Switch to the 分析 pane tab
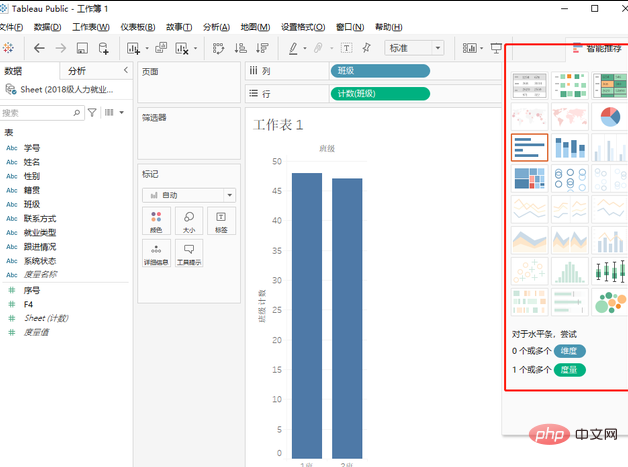Image resolution: width=628 pixels, height=467 pixels. pyautogui.click(x=77, y=71)
